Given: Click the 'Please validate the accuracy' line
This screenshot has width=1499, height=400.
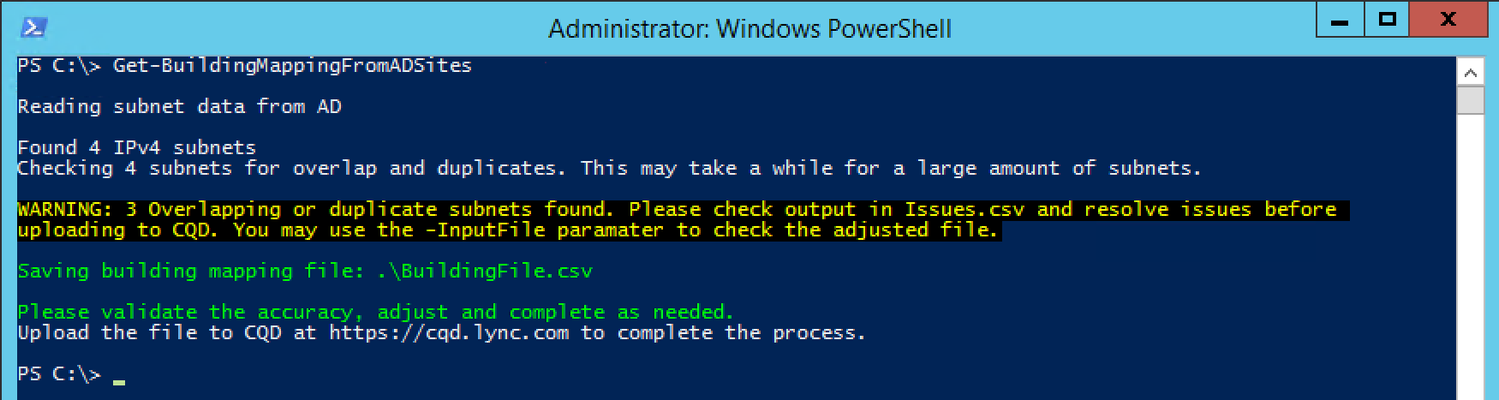Looking at the screenshot, I should [376, 312].
